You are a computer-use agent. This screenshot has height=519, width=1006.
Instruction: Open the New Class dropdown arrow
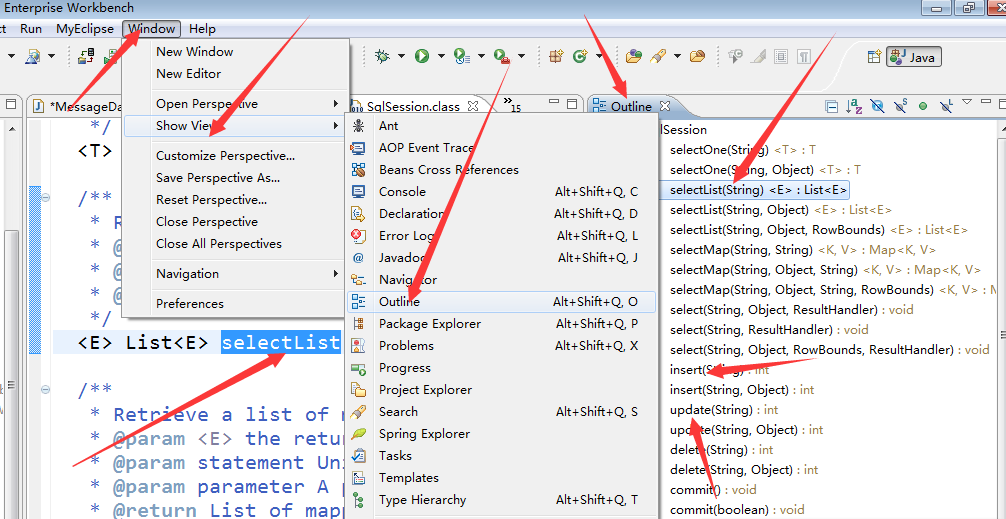point(599,56)
